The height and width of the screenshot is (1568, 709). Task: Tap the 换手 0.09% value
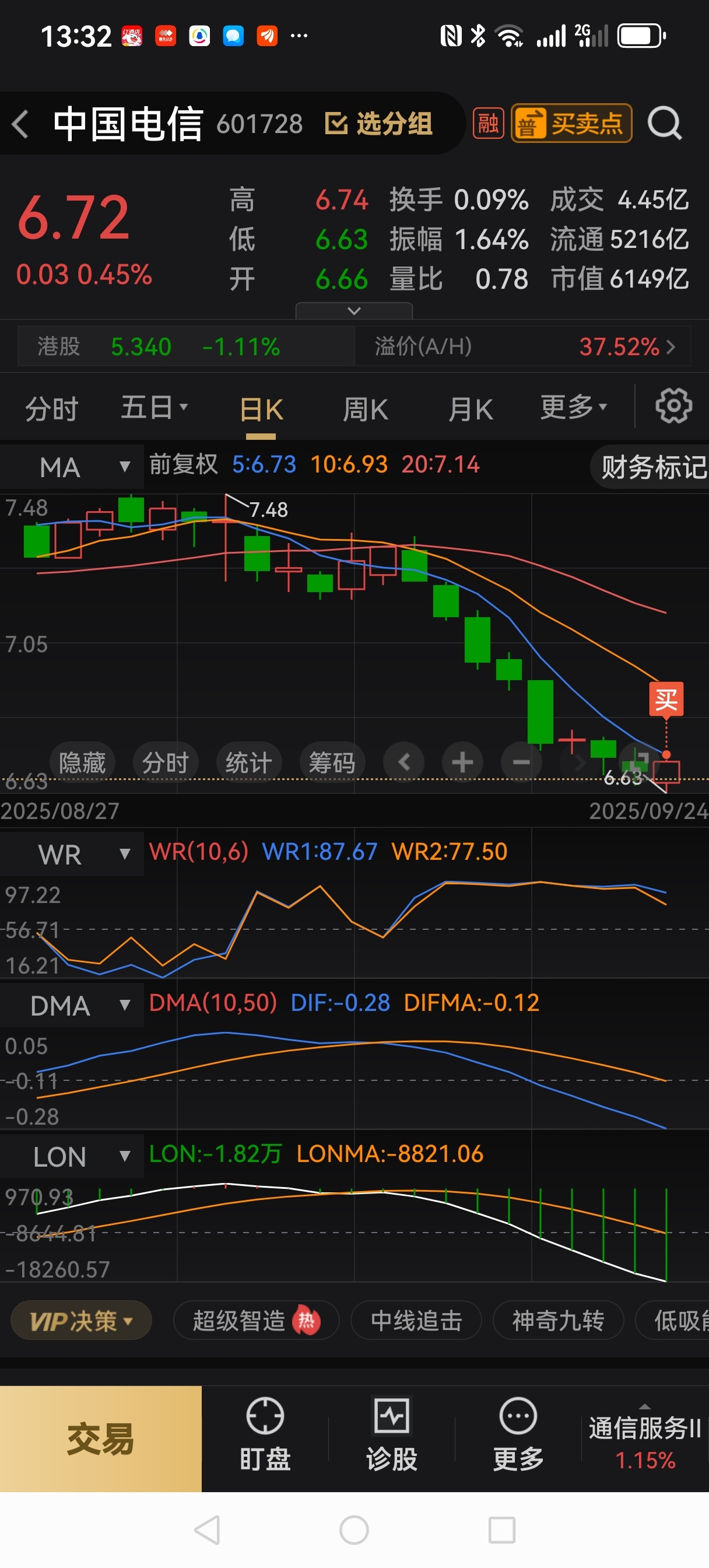click(459, 199)
